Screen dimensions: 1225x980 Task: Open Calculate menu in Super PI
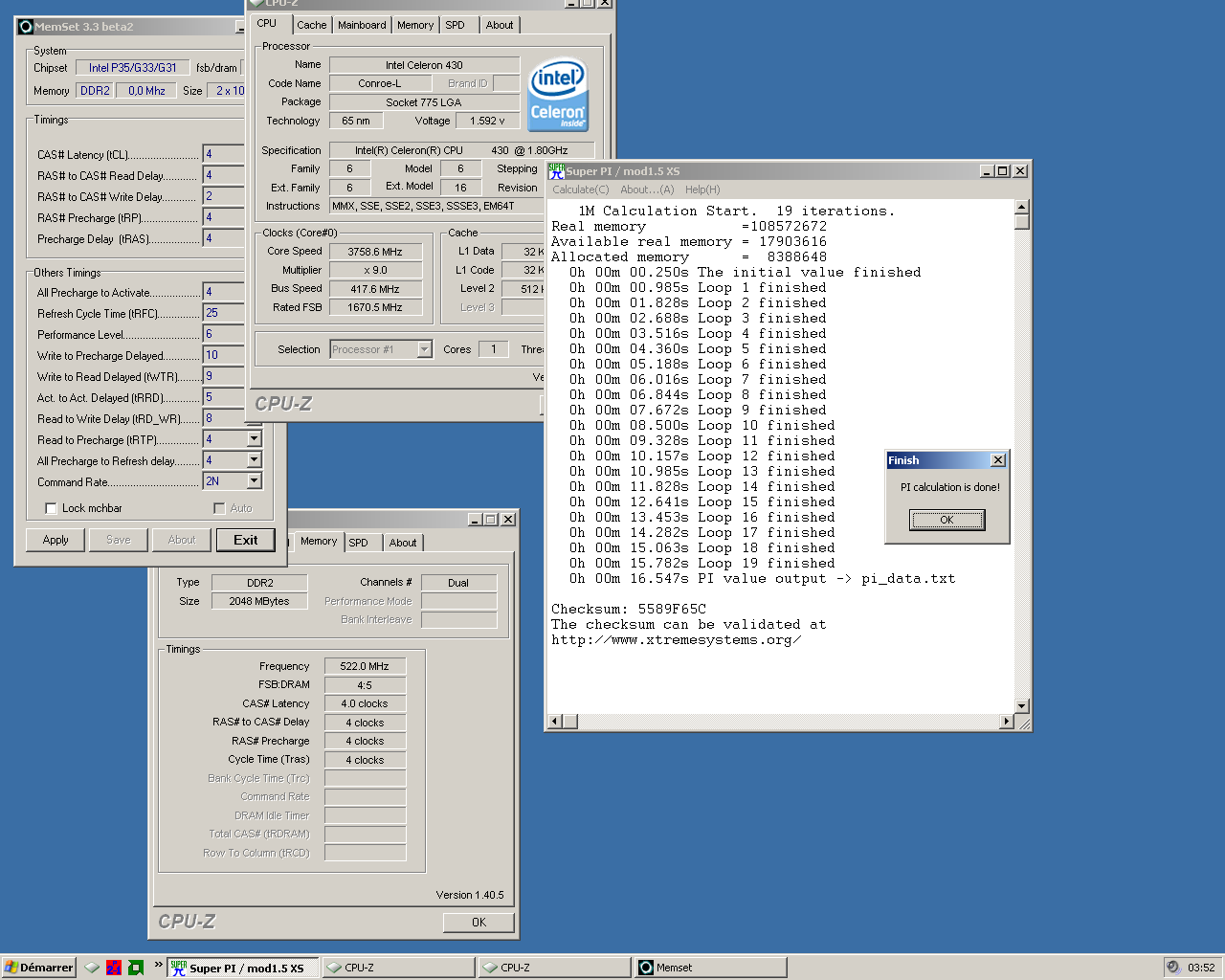click(580, 189)
